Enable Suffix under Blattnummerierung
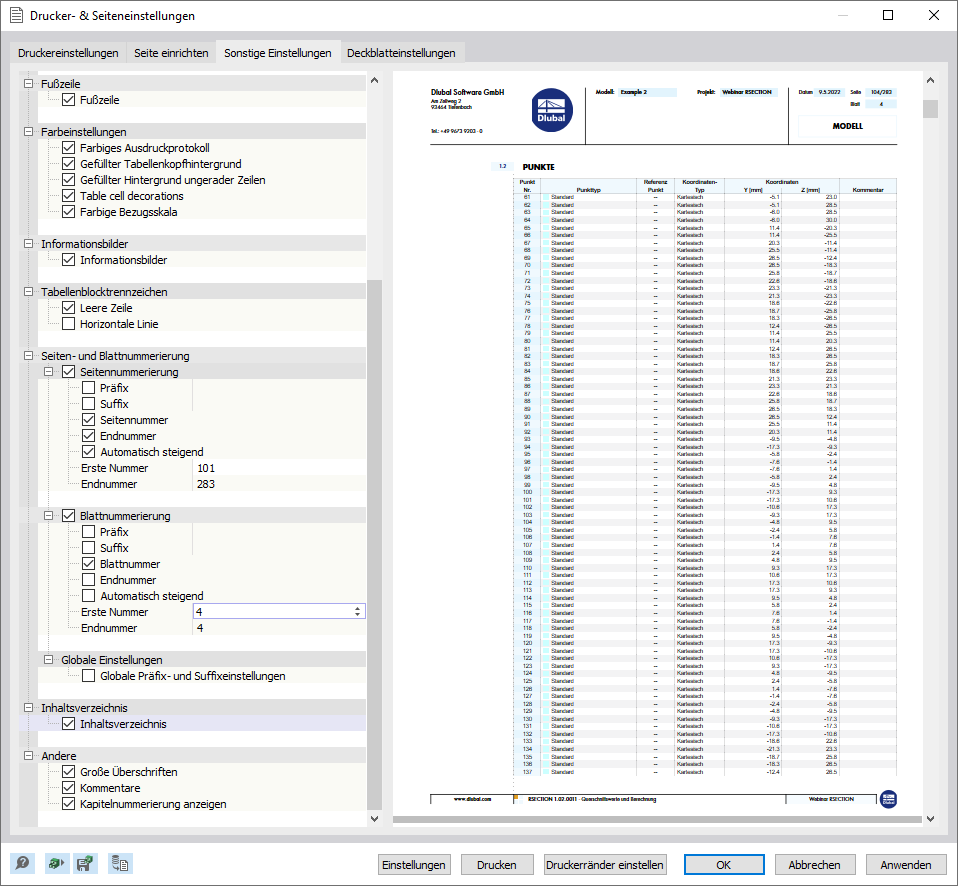 tap(89, 547)
